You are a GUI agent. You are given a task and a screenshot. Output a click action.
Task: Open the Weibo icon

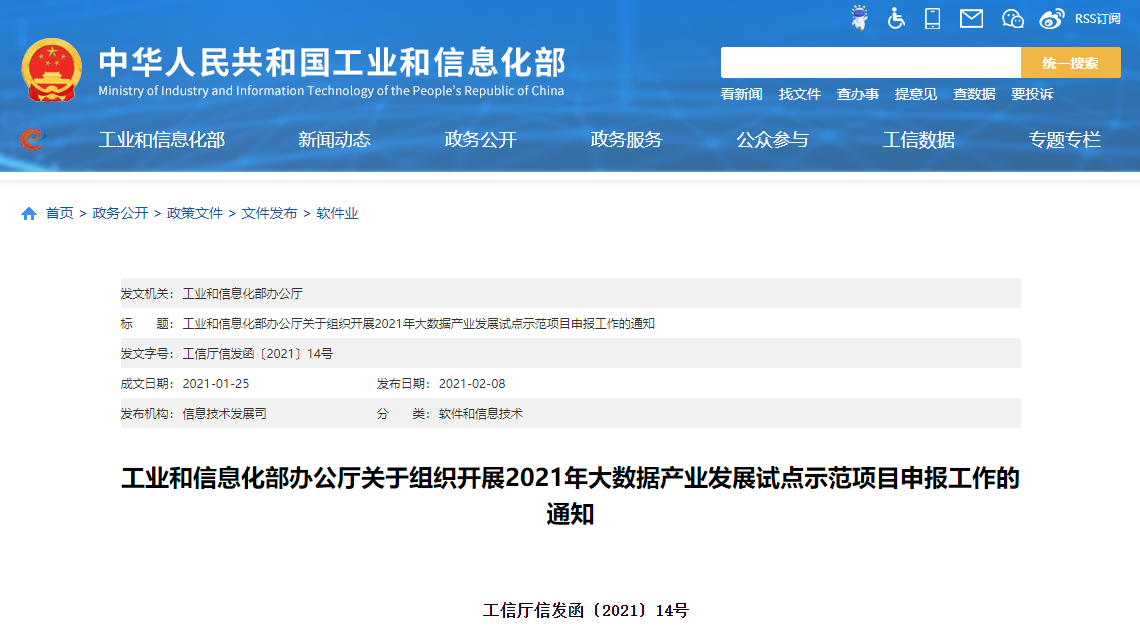pos(1051,18)
